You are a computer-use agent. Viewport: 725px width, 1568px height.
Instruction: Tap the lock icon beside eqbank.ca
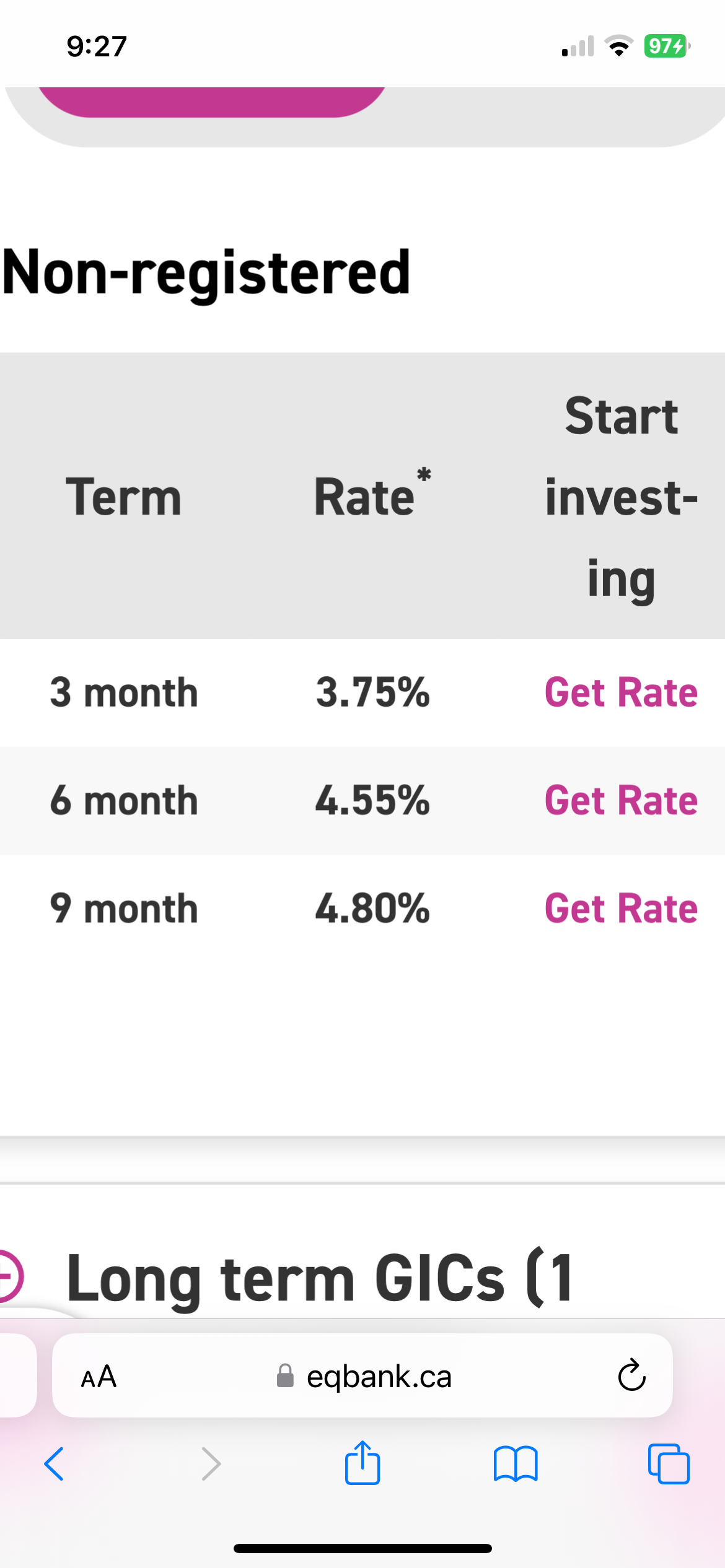(285, 1376)
